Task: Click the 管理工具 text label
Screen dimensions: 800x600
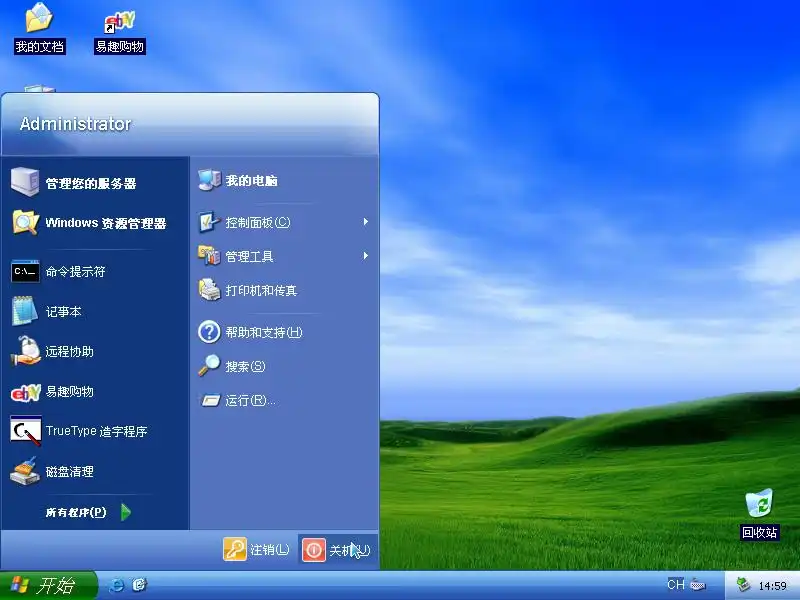Action: tap(249, 256)
